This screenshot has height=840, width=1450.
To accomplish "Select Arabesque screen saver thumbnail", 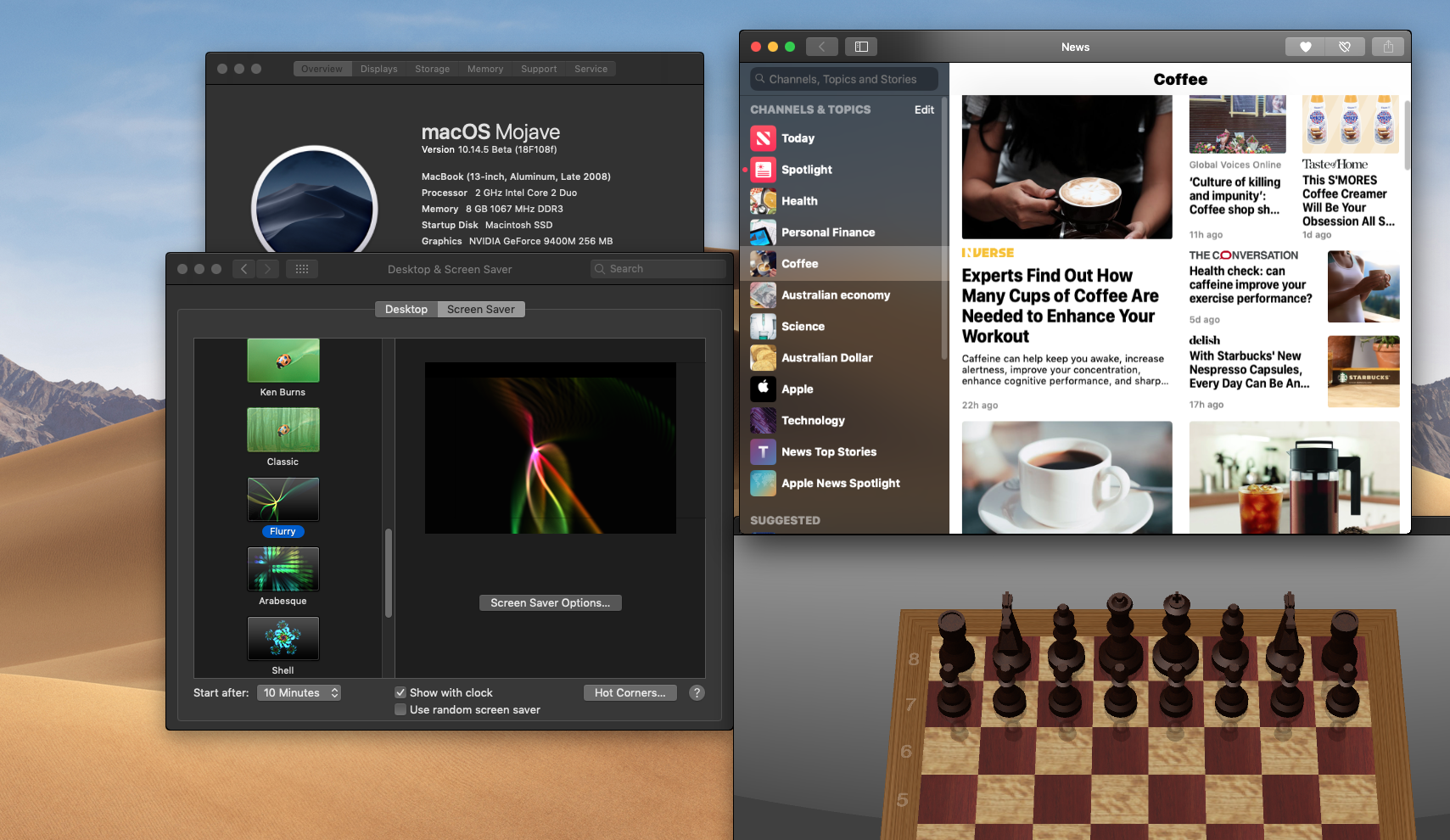I will (x=283, y=568).
